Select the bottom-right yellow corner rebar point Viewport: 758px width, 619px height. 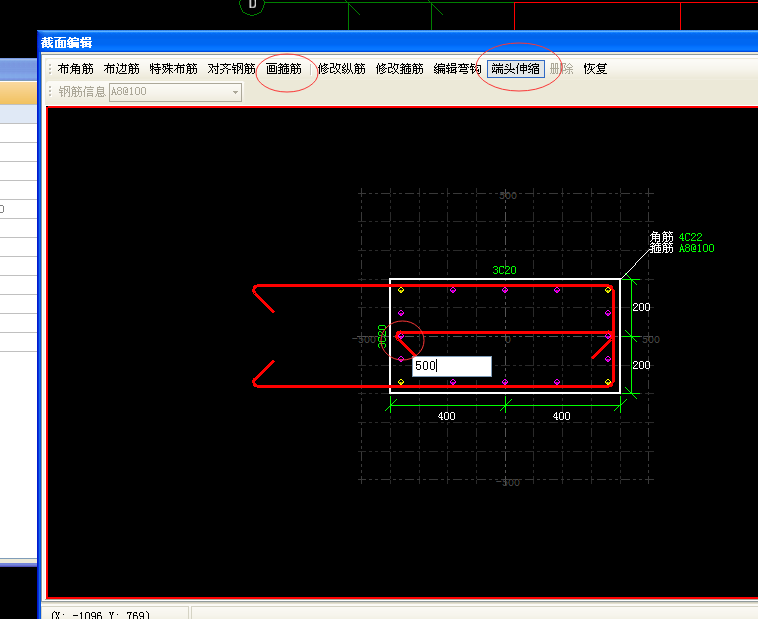tap(608, 382)
